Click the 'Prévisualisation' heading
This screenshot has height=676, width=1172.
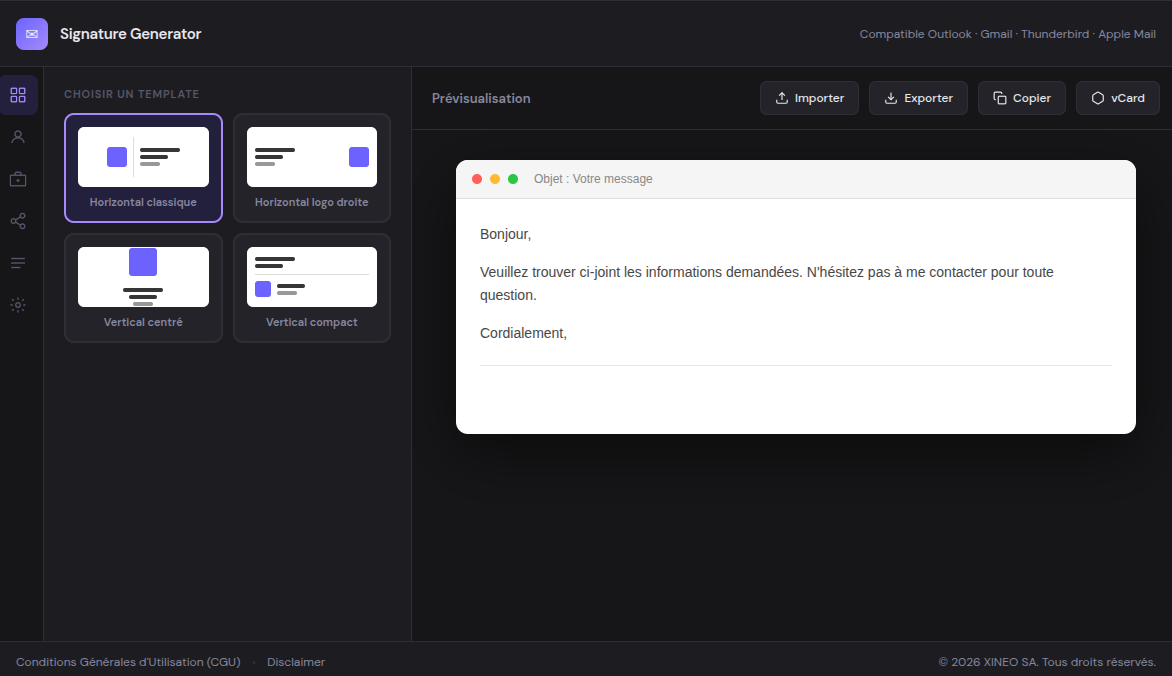tap(481, 98)
